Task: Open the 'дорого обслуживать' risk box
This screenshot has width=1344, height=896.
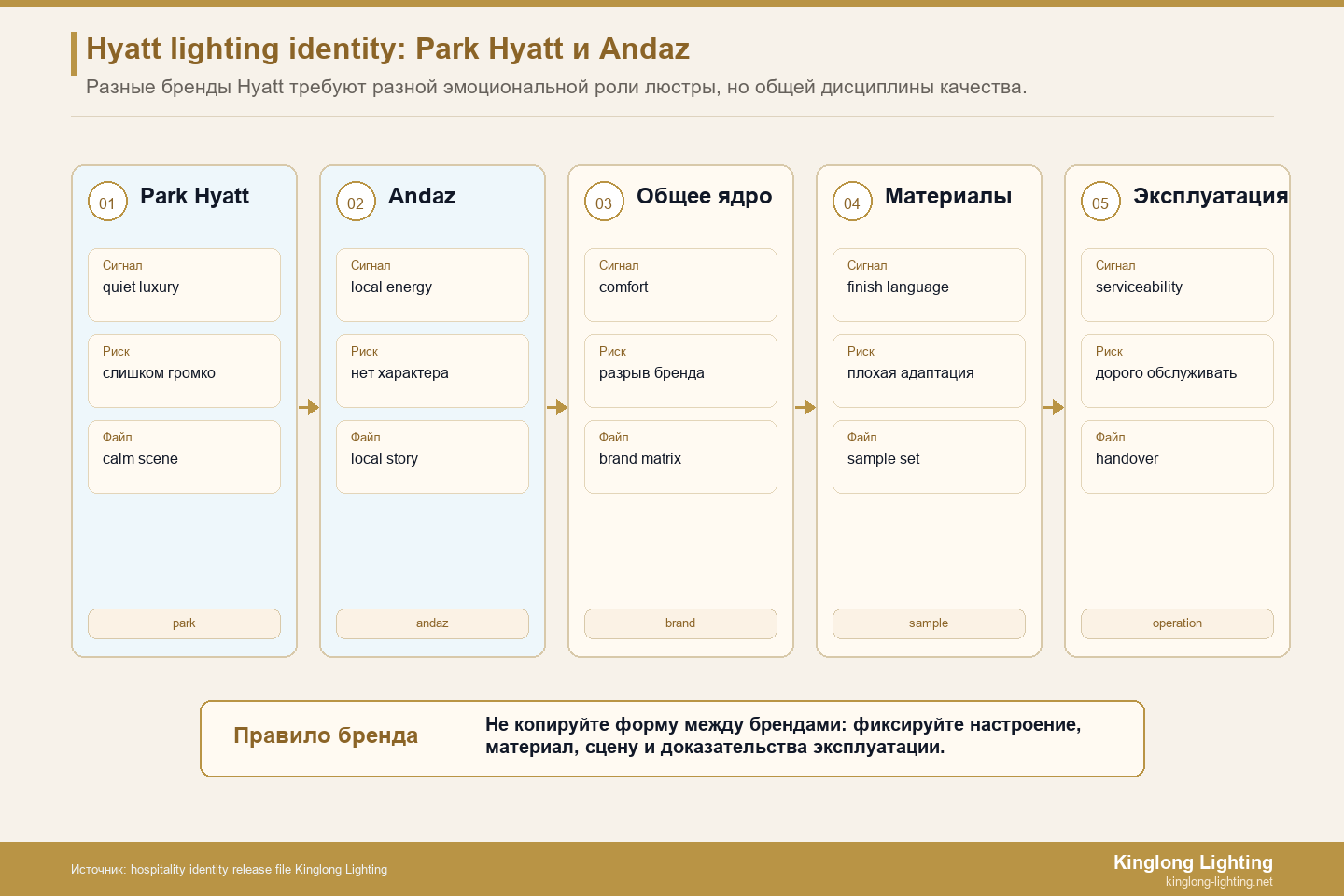Action: 1177,371
